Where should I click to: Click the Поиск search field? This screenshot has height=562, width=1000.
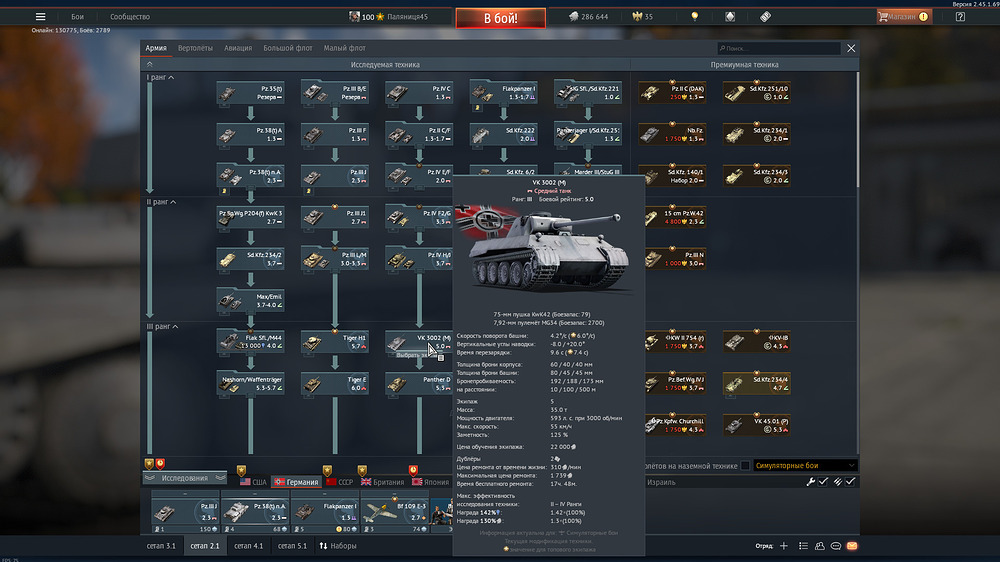[x=780, y=48]
